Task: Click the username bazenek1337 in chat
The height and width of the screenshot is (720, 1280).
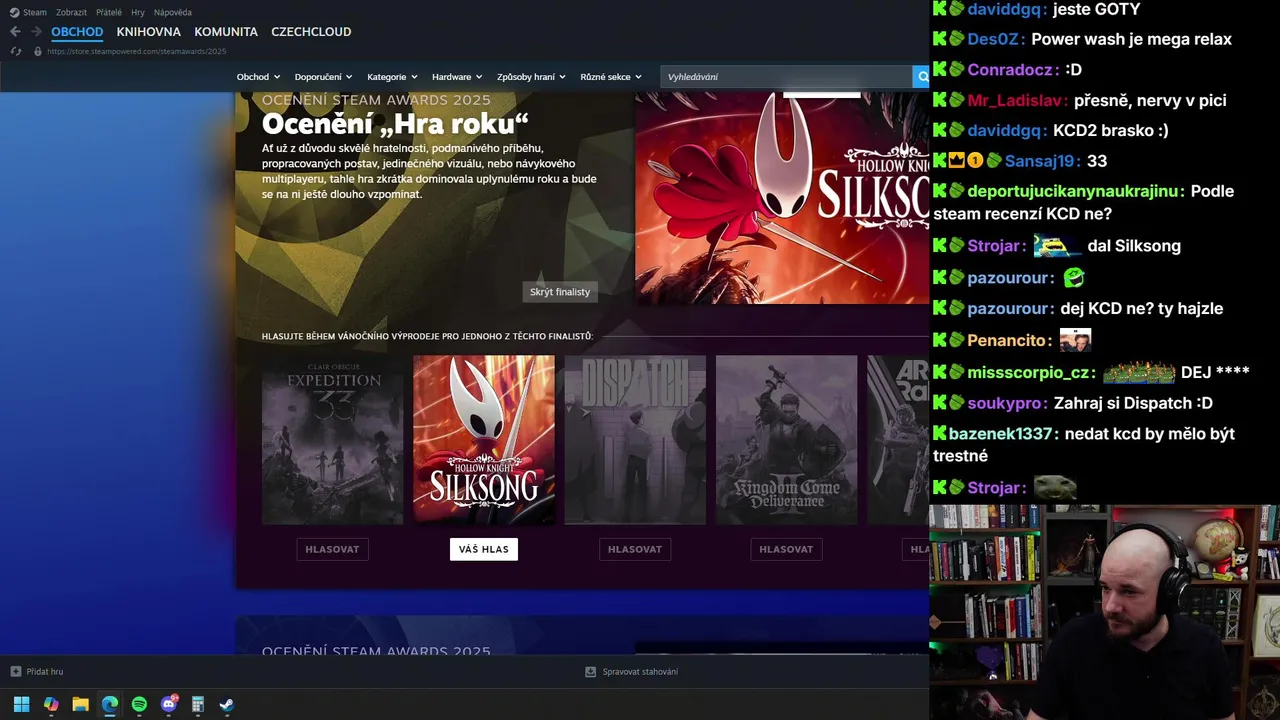Action: (1000, 434)
